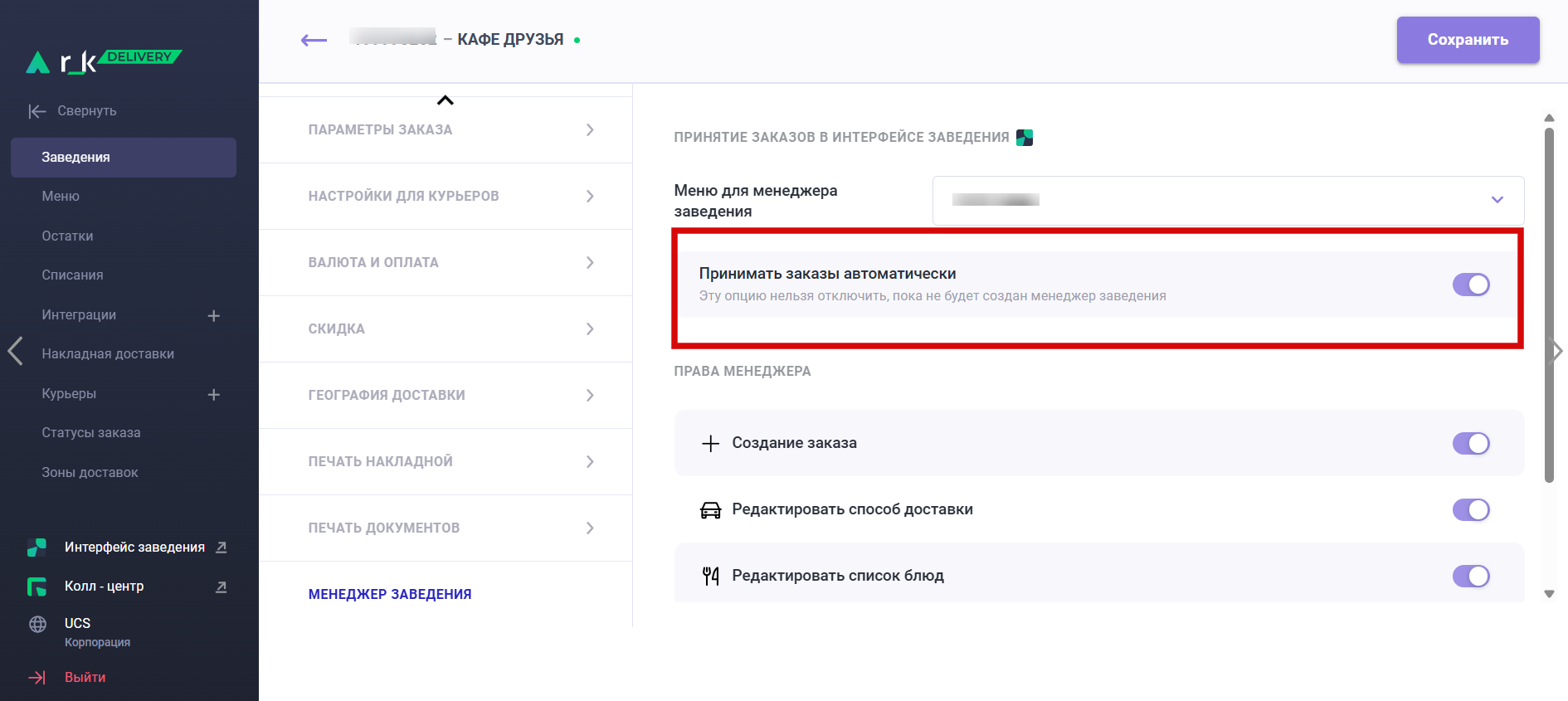The image size is (1568, 701).
Task: Toggle Редактировать способ доставки switch
Action: tap(1470, 509)
